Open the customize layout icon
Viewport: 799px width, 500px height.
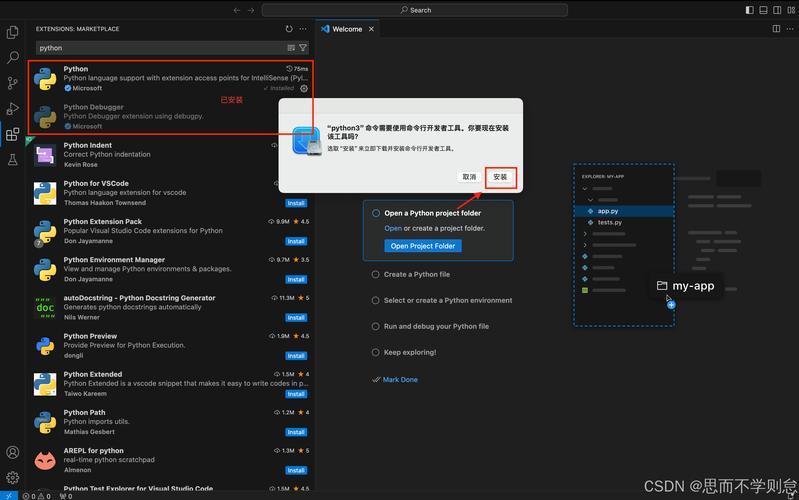(x=791, y=10)
